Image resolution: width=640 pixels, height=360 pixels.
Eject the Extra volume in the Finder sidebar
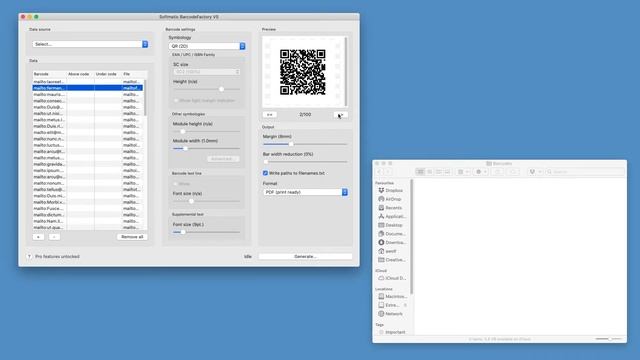(x=405, y=305)
